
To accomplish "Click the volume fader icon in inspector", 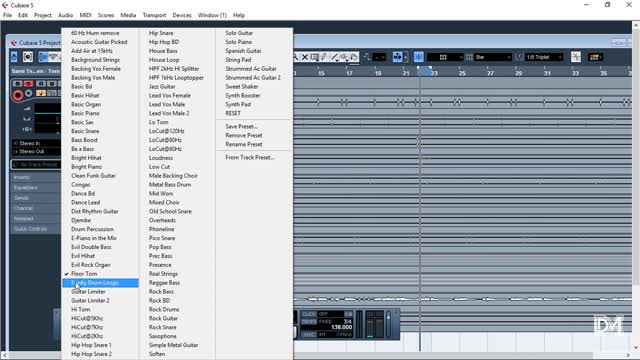I will pos(27,109).
